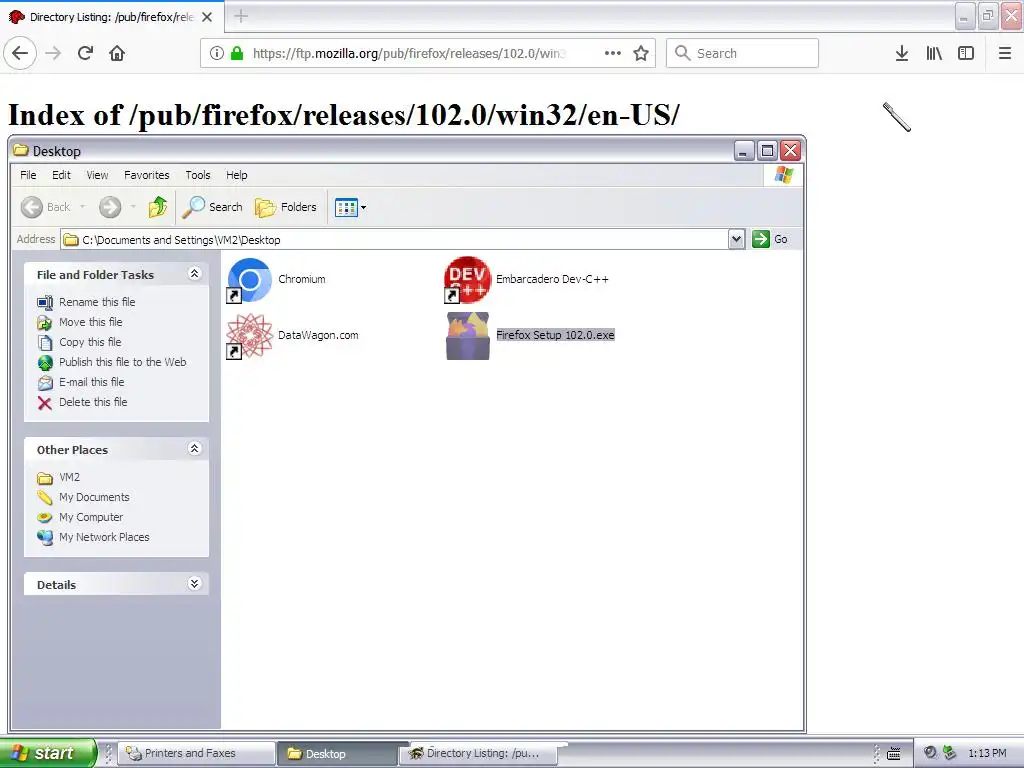Expand the Address bar dropdown
This screenshot has height=768, width=1024.
tap(737, 239)
